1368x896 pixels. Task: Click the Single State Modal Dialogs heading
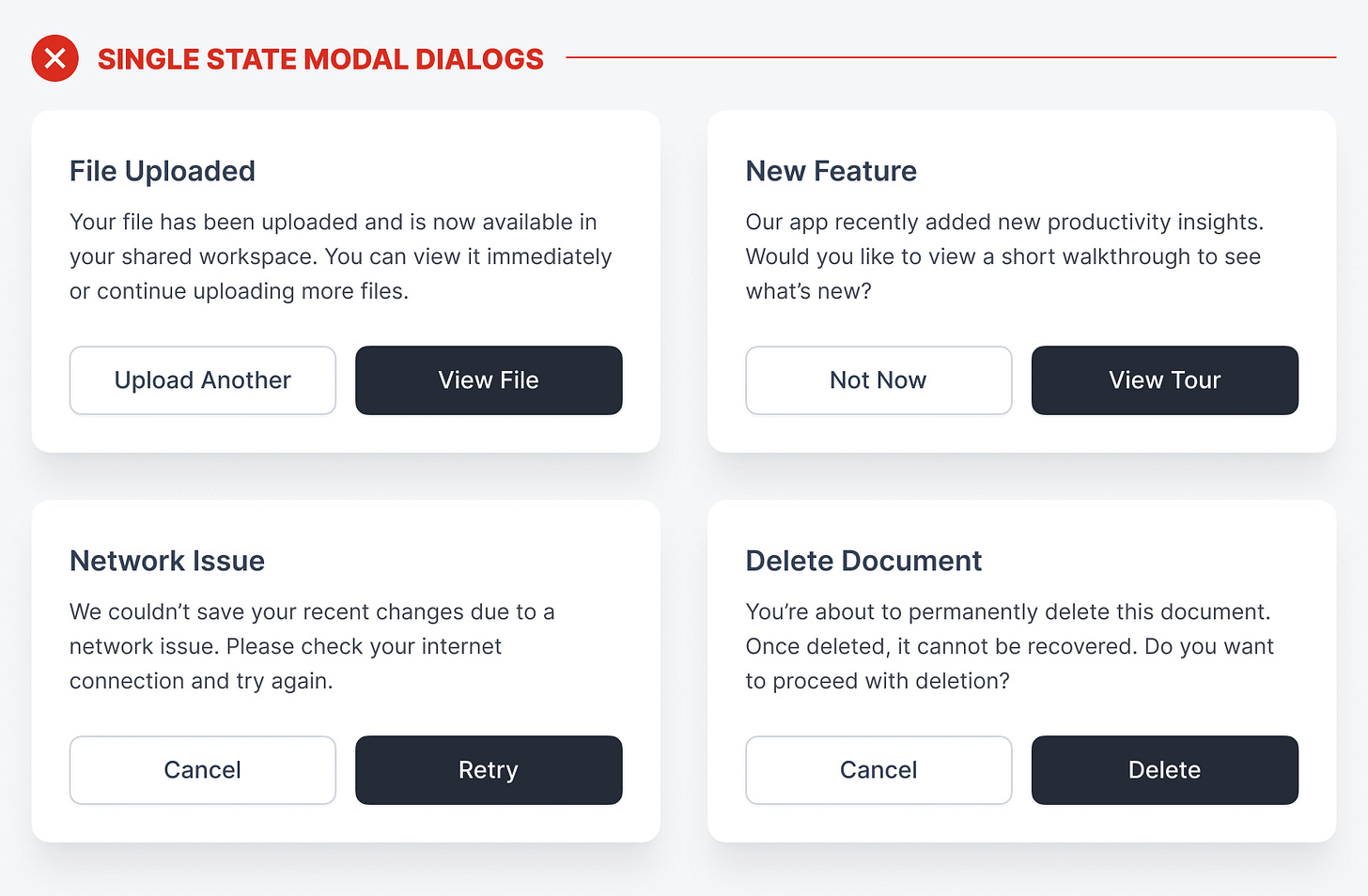point(320,59)
